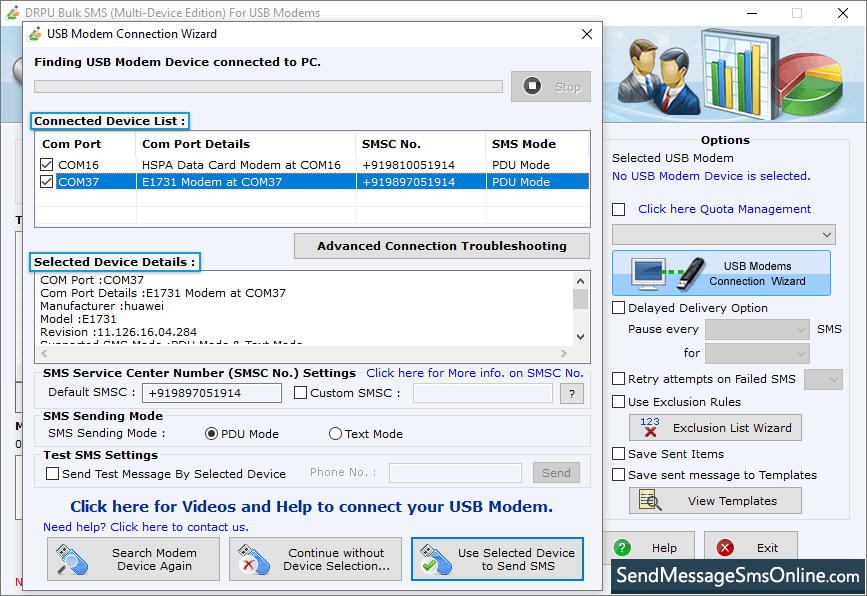
Task: Click View Templates button label
Action: click(732, 501)
